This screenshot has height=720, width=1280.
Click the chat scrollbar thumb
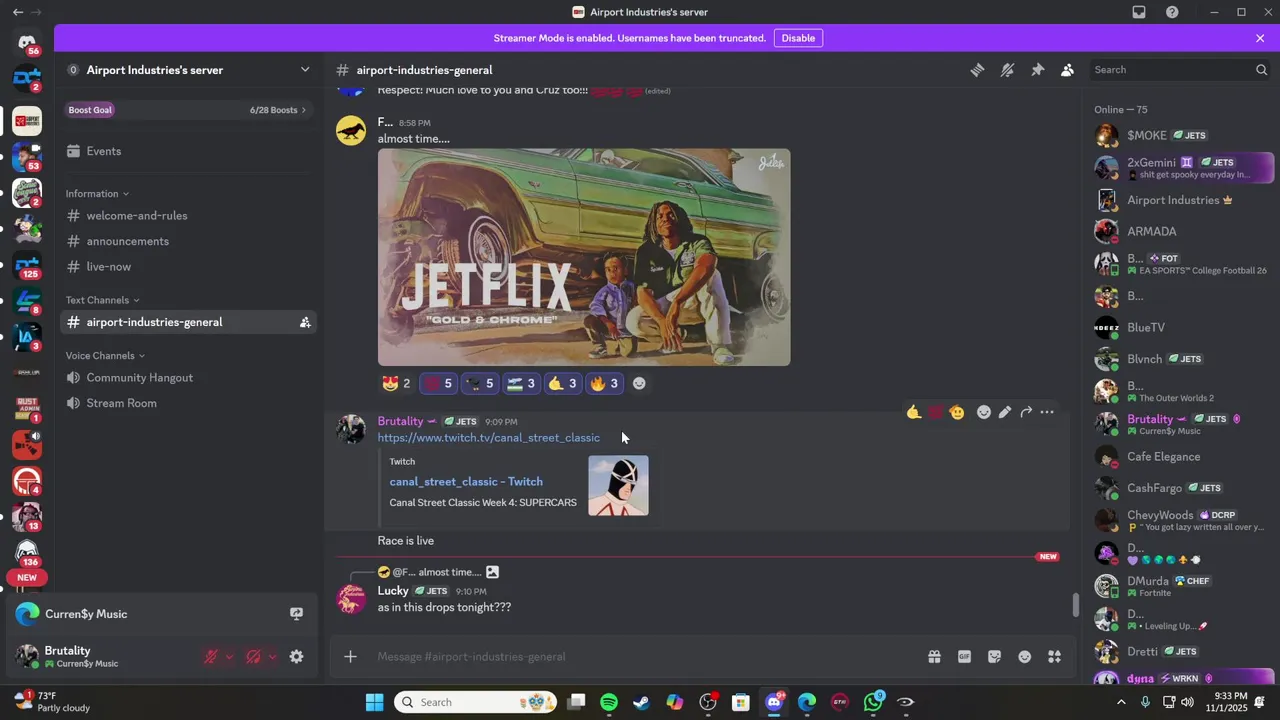tap(1076, 605)
